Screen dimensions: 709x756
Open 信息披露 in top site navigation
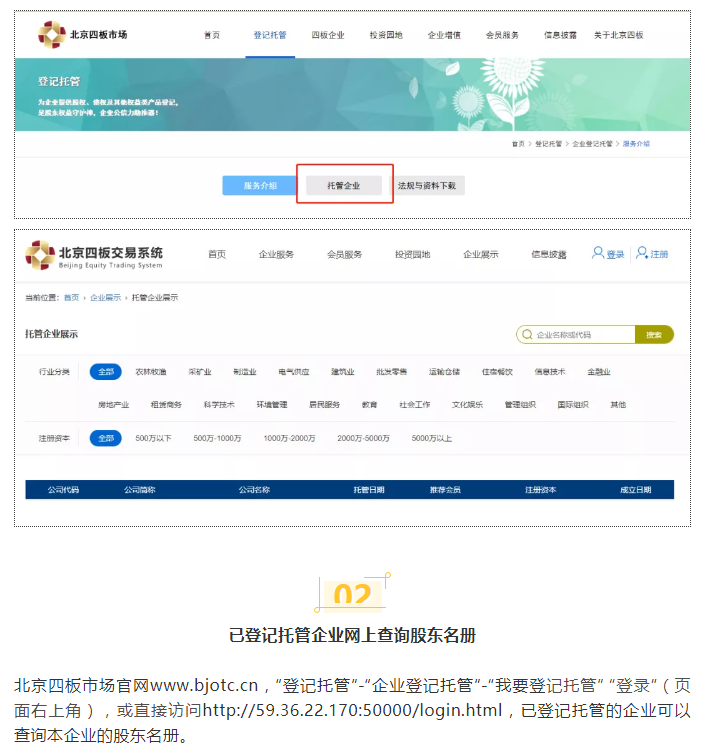click(560, 35)
